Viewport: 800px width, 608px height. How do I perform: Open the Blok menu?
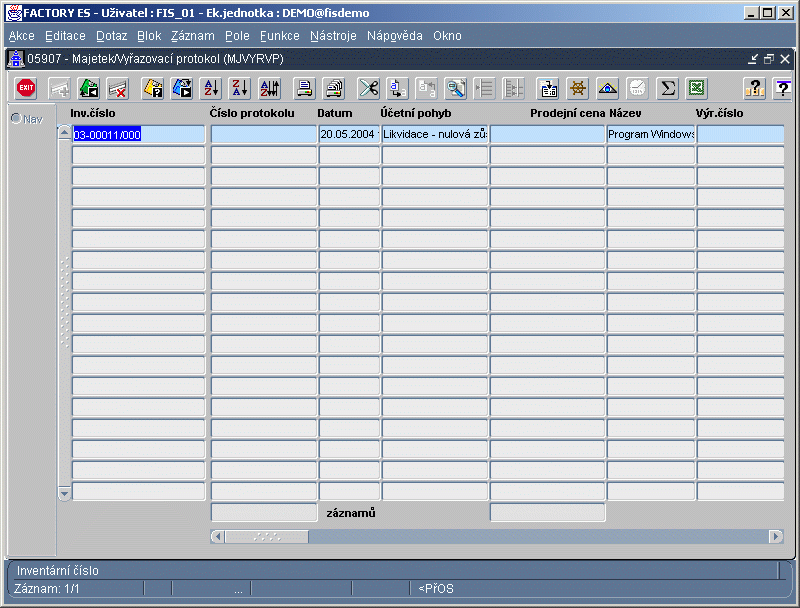(149, 36)
